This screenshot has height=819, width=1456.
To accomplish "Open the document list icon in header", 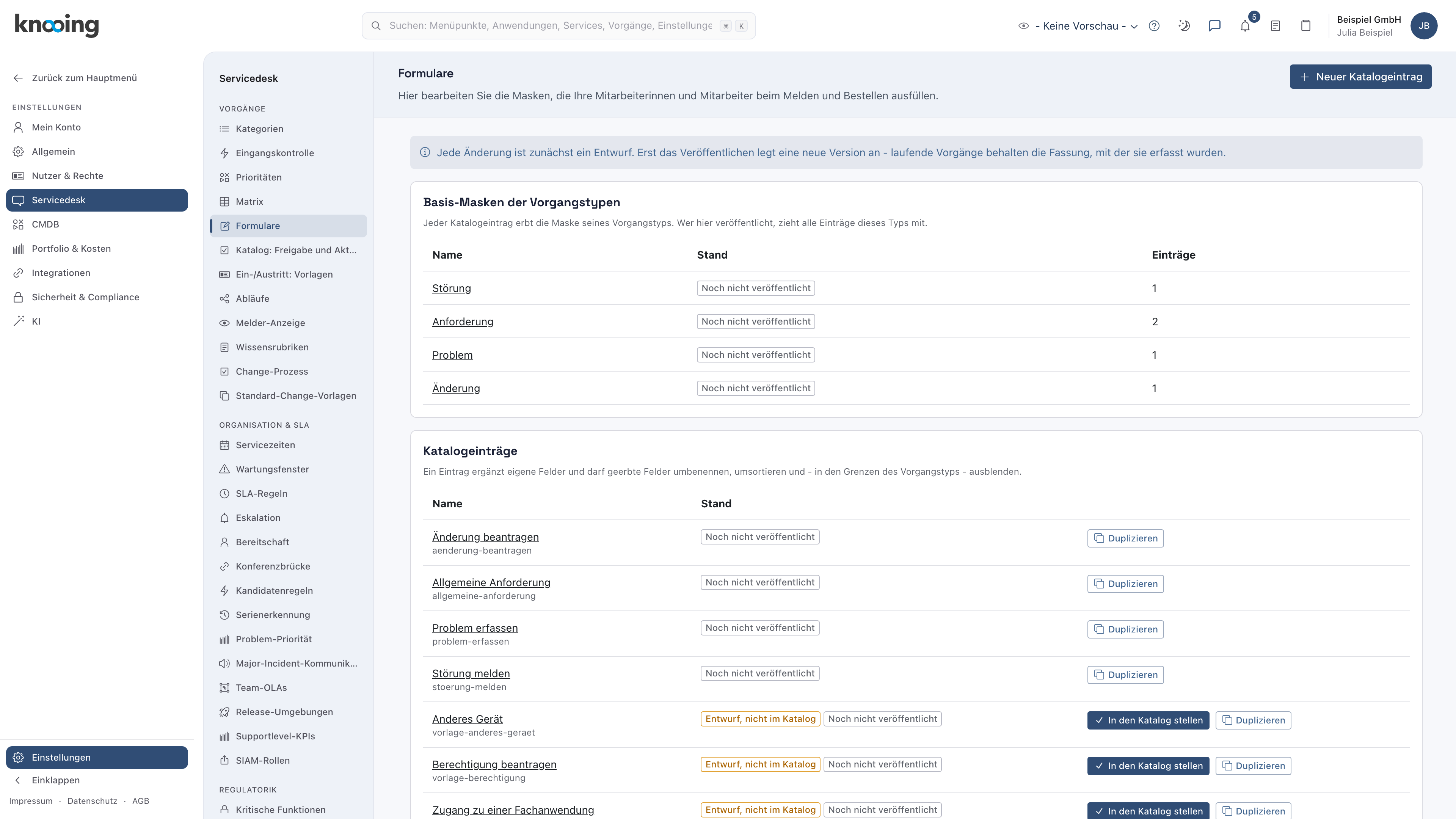I will tap(1275, 26).
